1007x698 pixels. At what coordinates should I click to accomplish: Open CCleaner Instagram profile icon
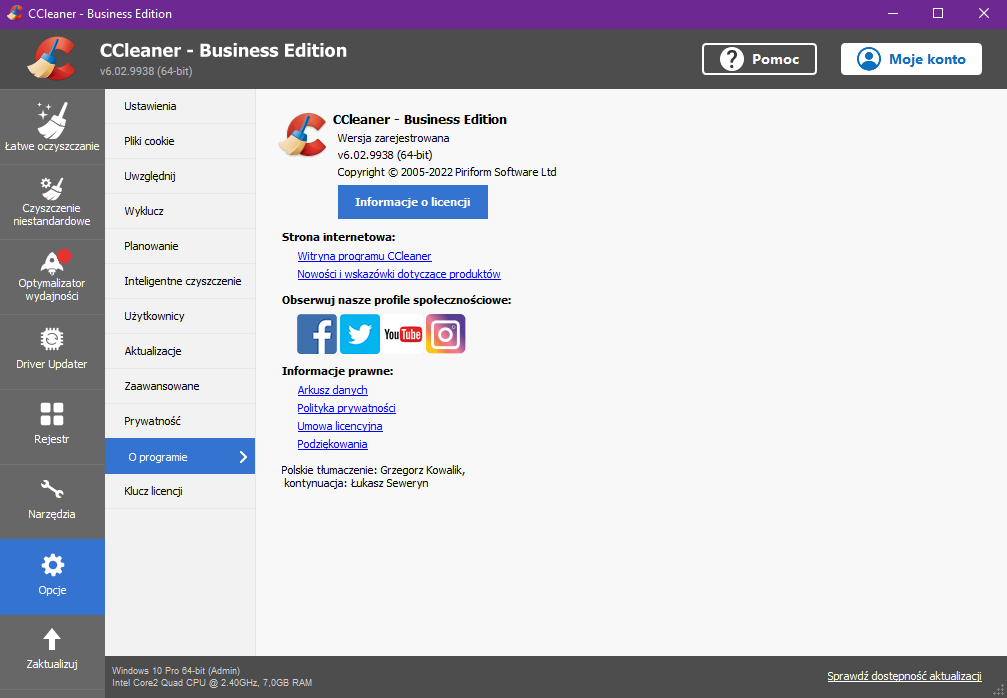click(x=446, y=334)
